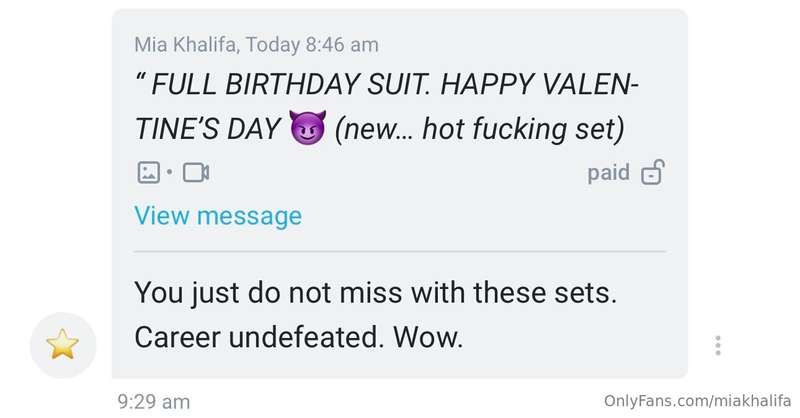Open the three-dot message options menu
The width and height of the screenshot is (800, 418).
(x=718, y=346)
